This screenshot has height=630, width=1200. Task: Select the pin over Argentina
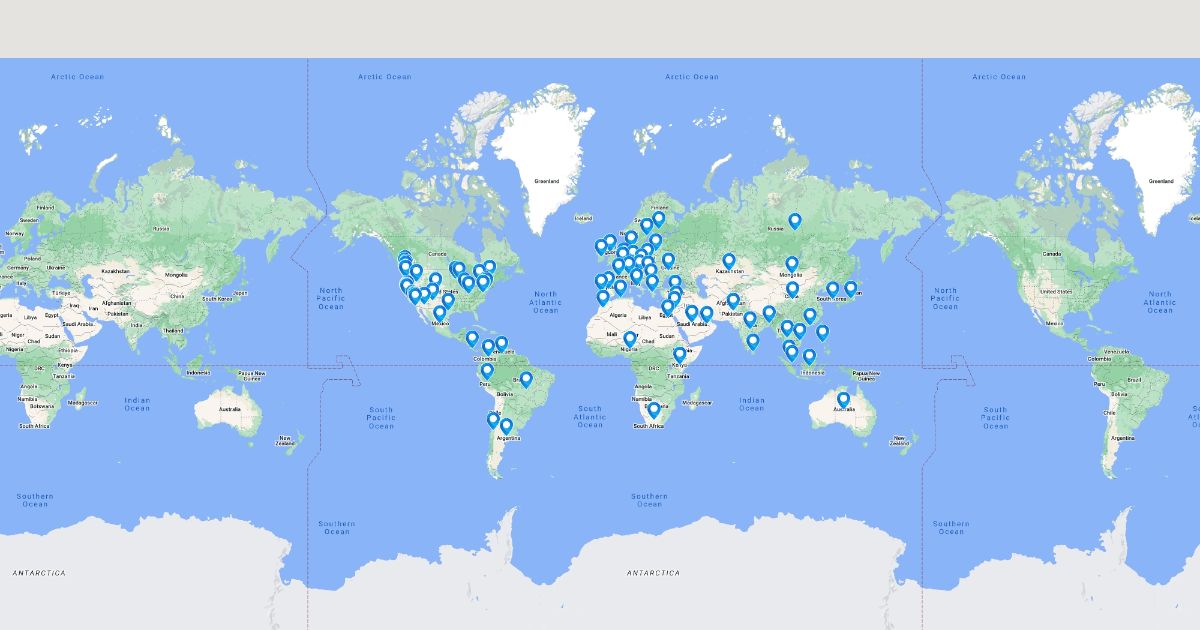[506, 426]
